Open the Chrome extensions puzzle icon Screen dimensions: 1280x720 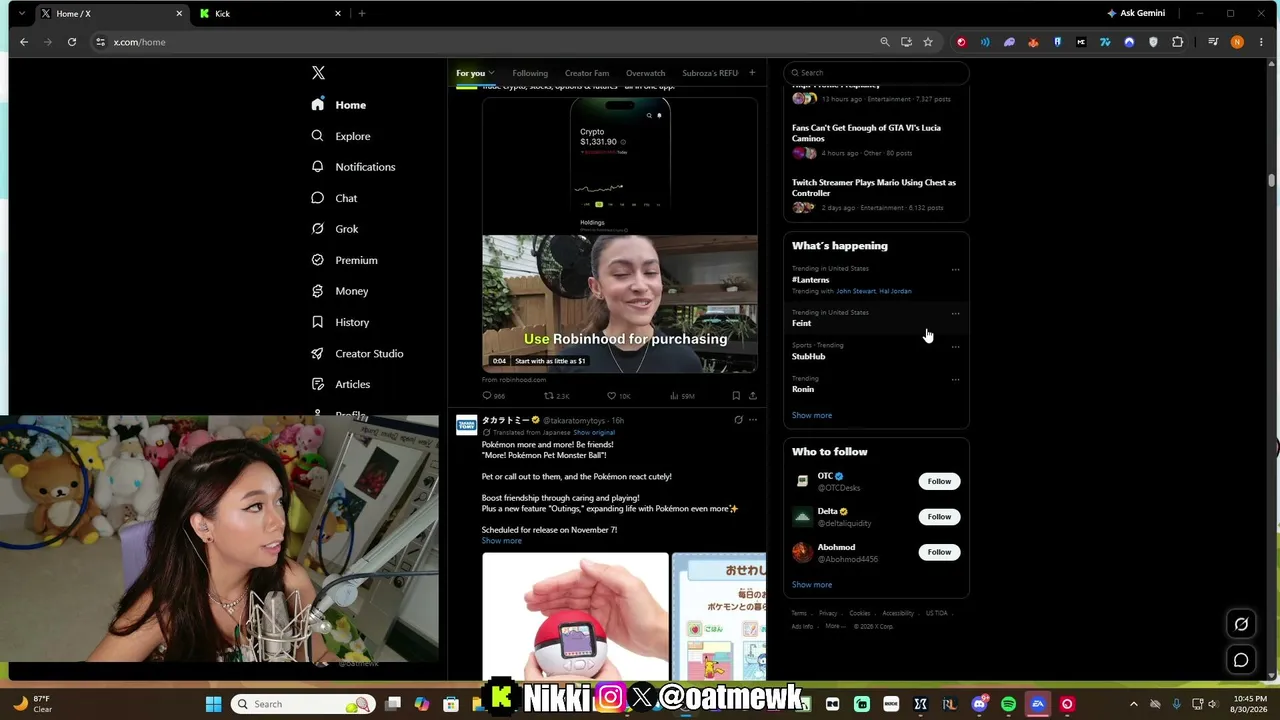click(1177, 42)
